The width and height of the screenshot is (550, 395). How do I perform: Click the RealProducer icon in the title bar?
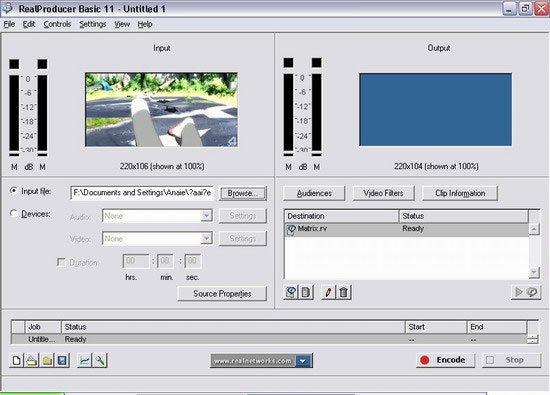coord(8,8)
